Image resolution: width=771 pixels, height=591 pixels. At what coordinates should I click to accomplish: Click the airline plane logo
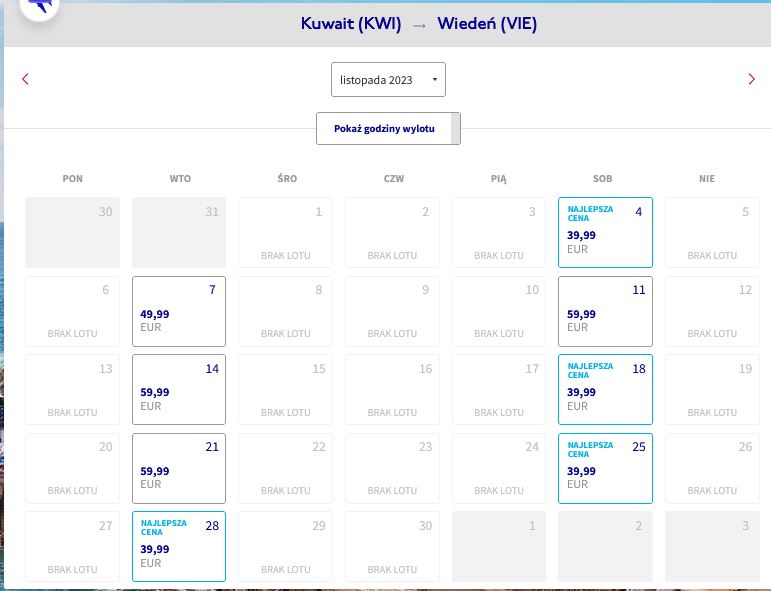click(x=40, y=6)
